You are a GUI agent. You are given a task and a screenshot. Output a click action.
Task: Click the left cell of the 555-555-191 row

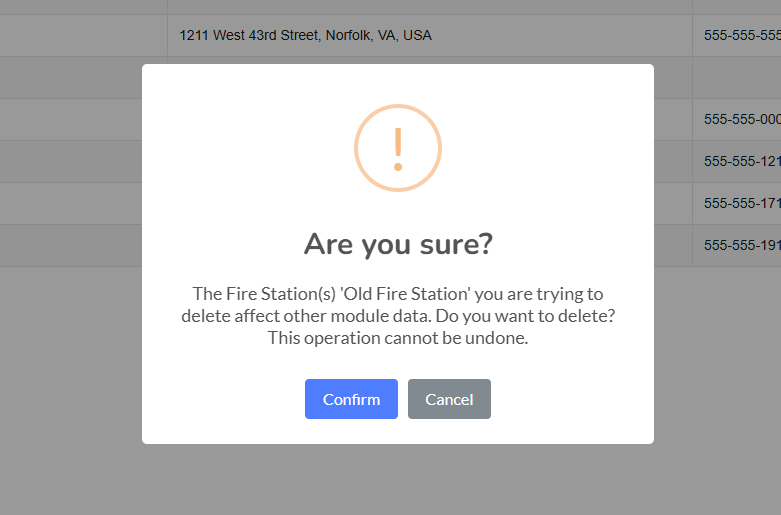tap(71, 245)
